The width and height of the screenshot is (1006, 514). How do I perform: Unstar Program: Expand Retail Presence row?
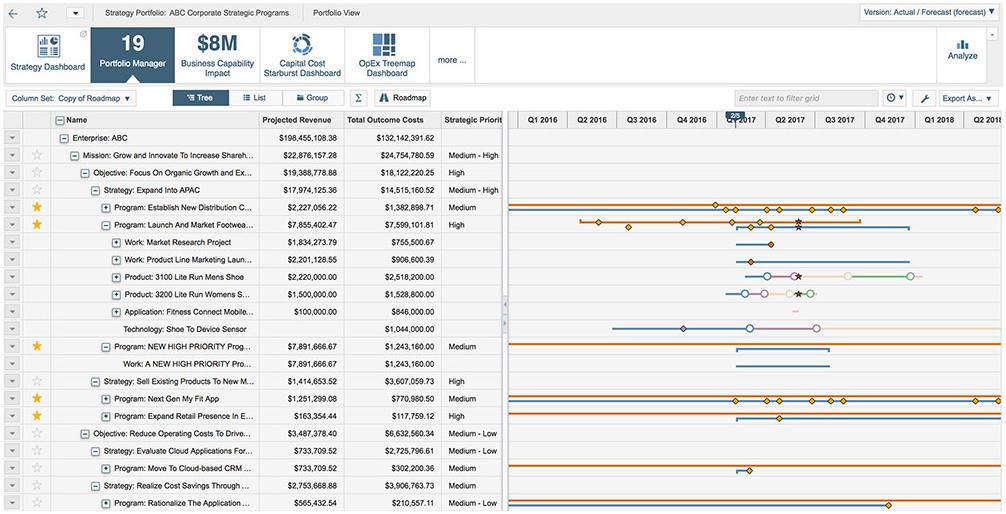(x=37, y=415)
